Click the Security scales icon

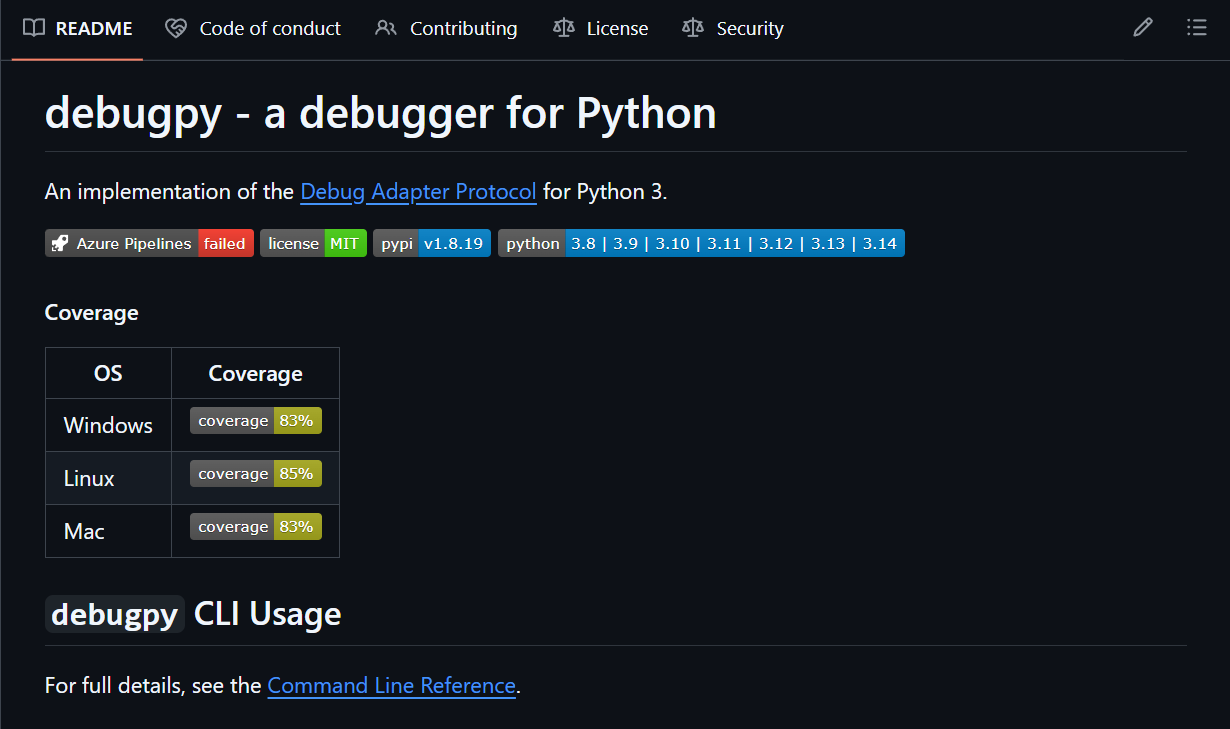692,28
